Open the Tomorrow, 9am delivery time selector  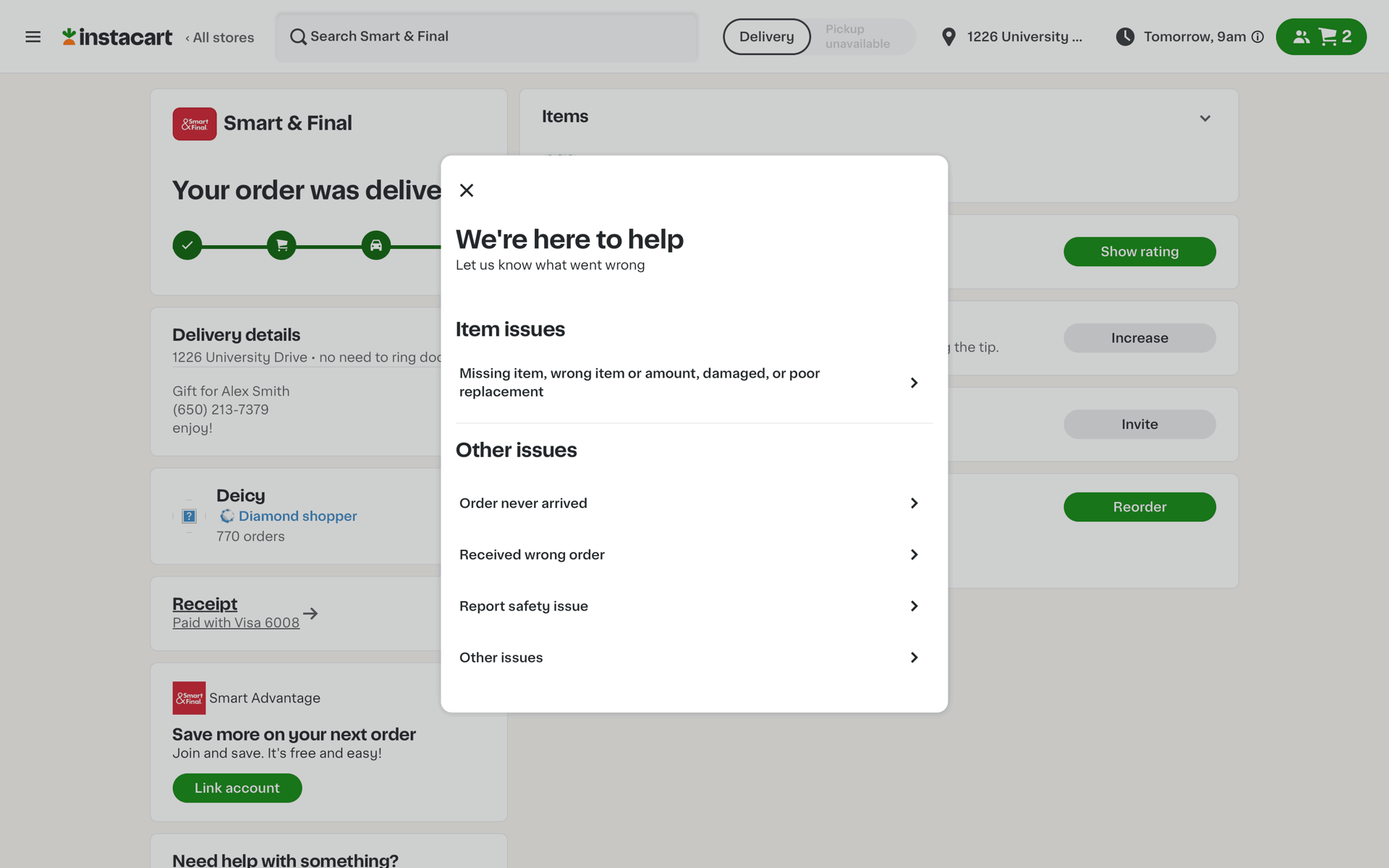click(x=1189, y=37)
